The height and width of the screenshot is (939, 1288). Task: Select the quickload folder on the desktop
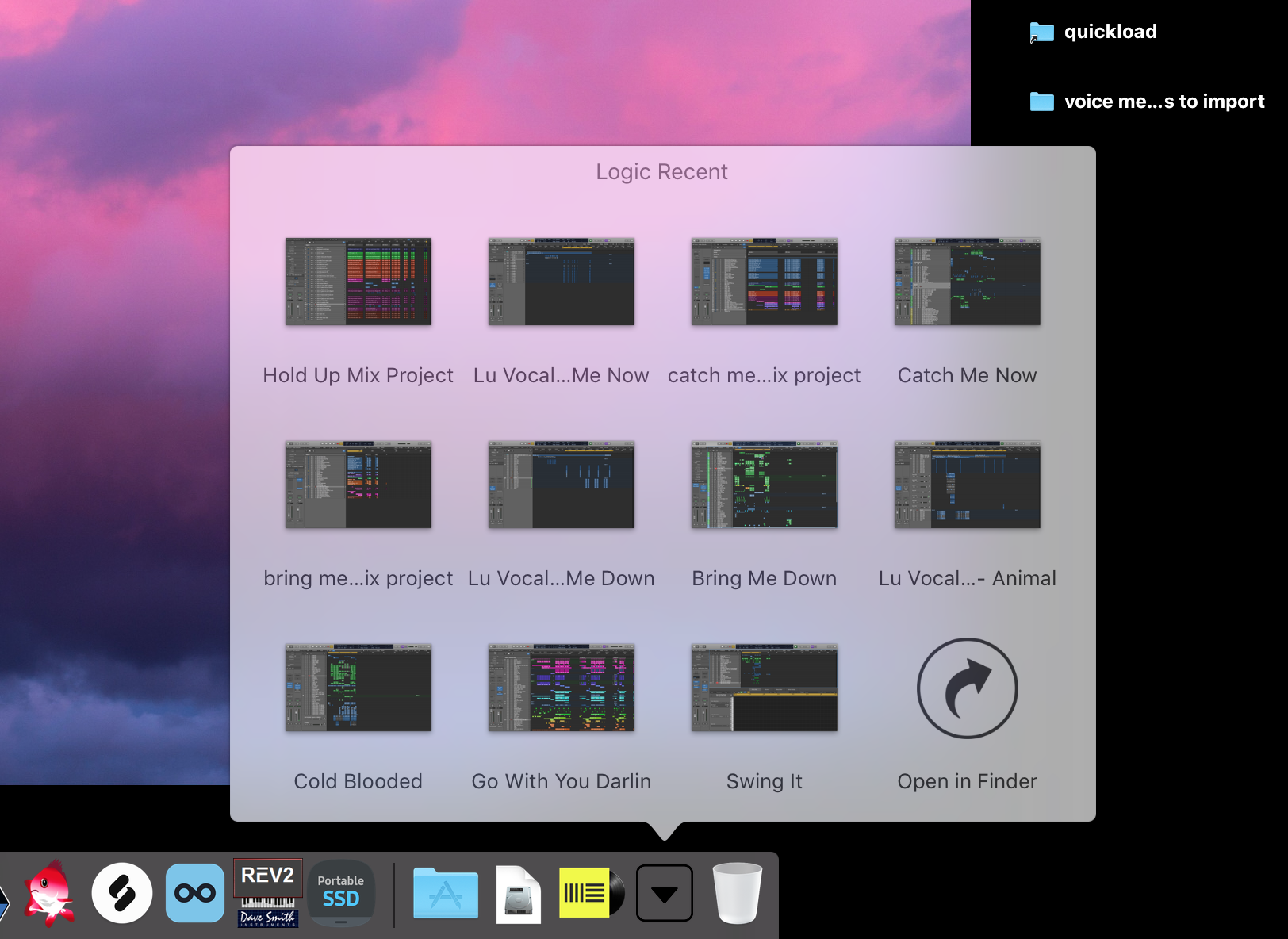pyautogui.click(x=1041, y=33)
